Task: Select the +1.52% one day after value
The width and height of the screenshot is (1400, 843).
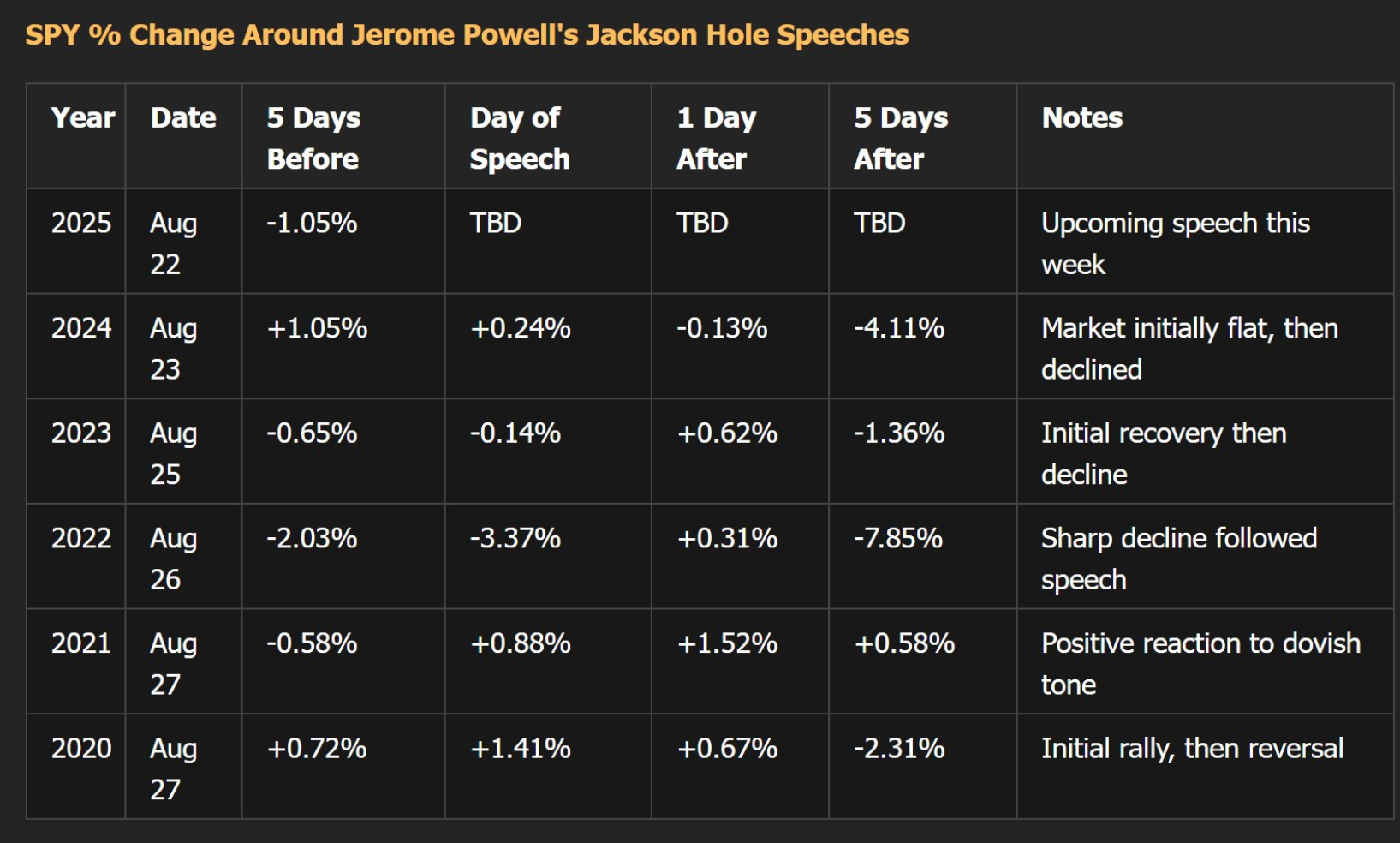Action: click(x=727, y=643)
